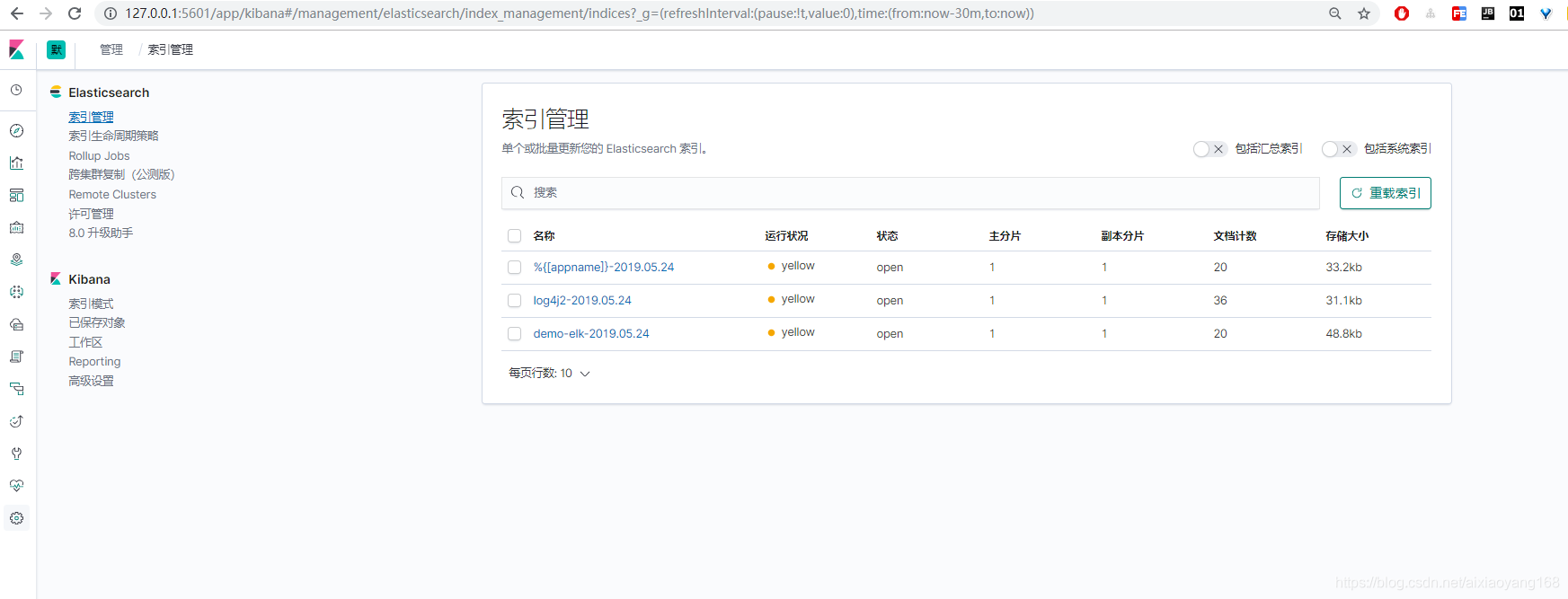
Task: Click the zoom magnifier icon in address bar
Action: 1335,13
